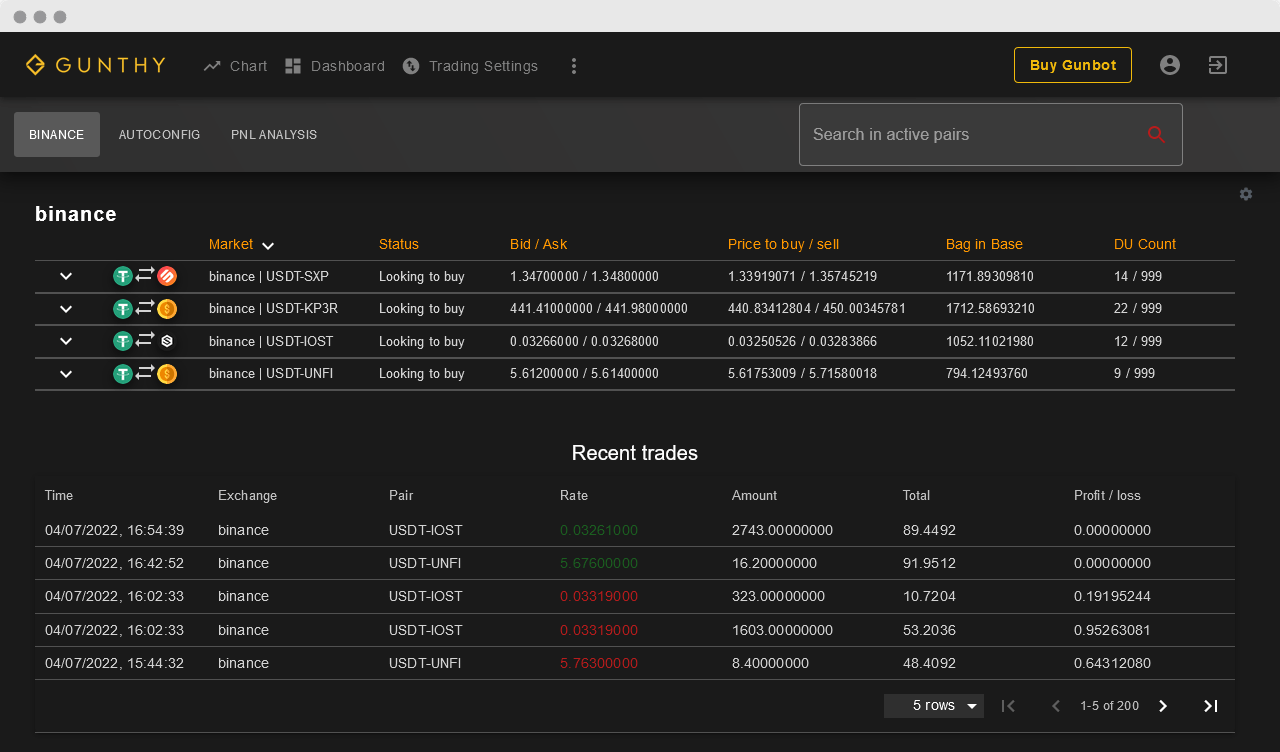1280x752 pixels.
Task: Click the swap arrows icon in the USDT-KP3R row
Action: point(145,307)
